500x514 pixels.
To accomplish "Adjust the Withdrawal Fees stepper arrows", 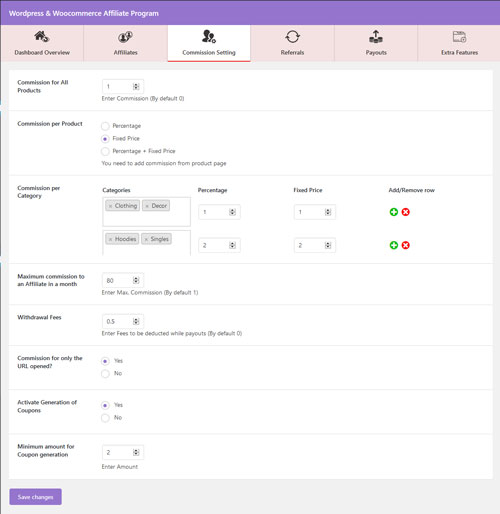I will click(x=136, y=321).
